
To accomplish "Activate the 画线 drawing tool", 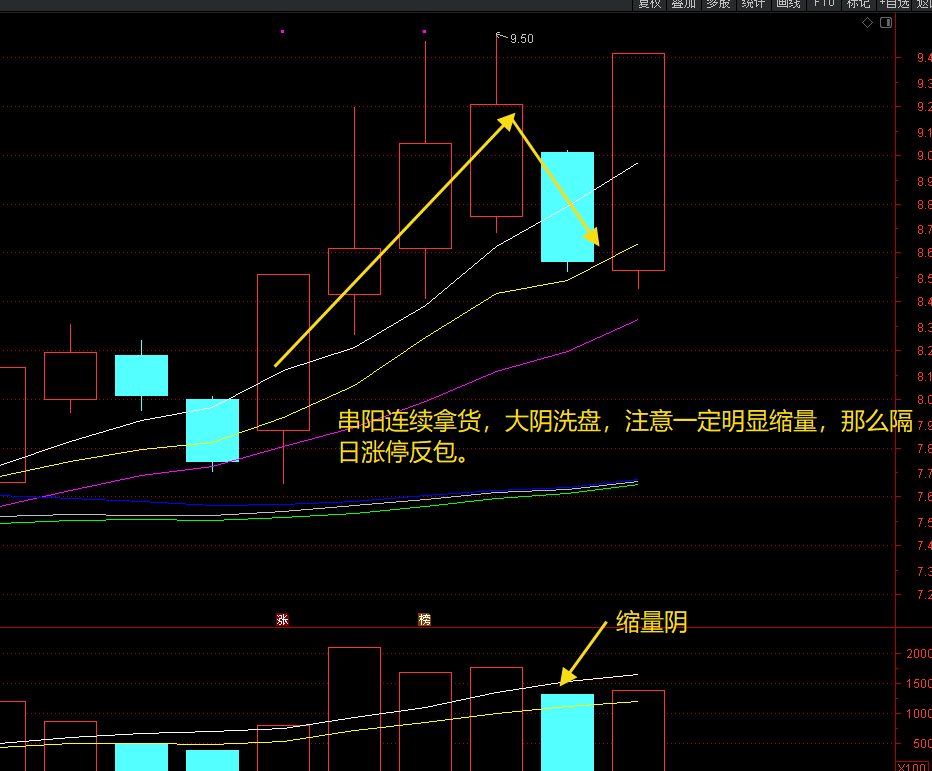I will pyautogui.click(x=788, y=4).
